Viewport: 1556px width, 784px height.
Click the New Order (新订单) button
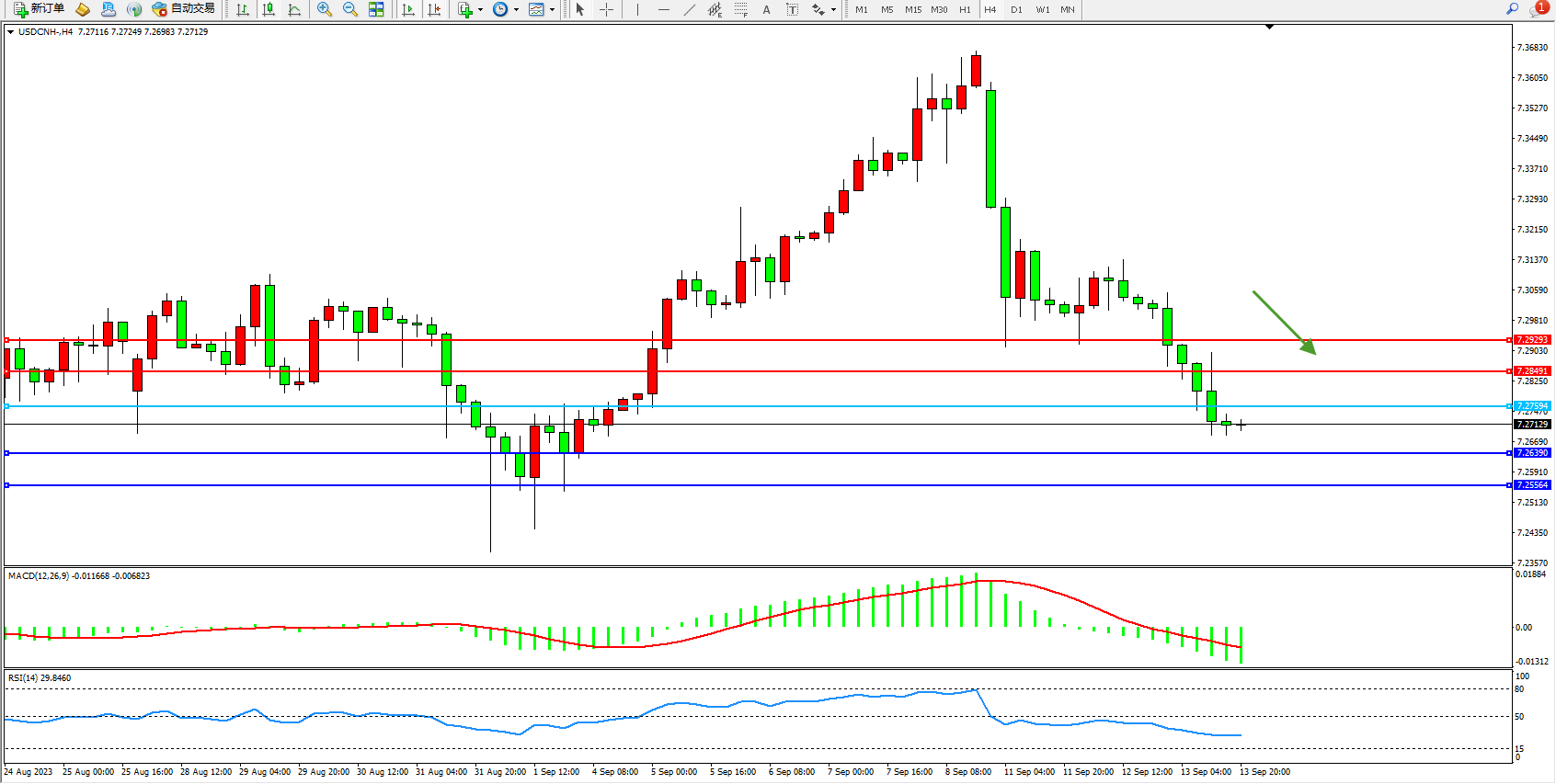pyautogui.click(x=39, y=9)
